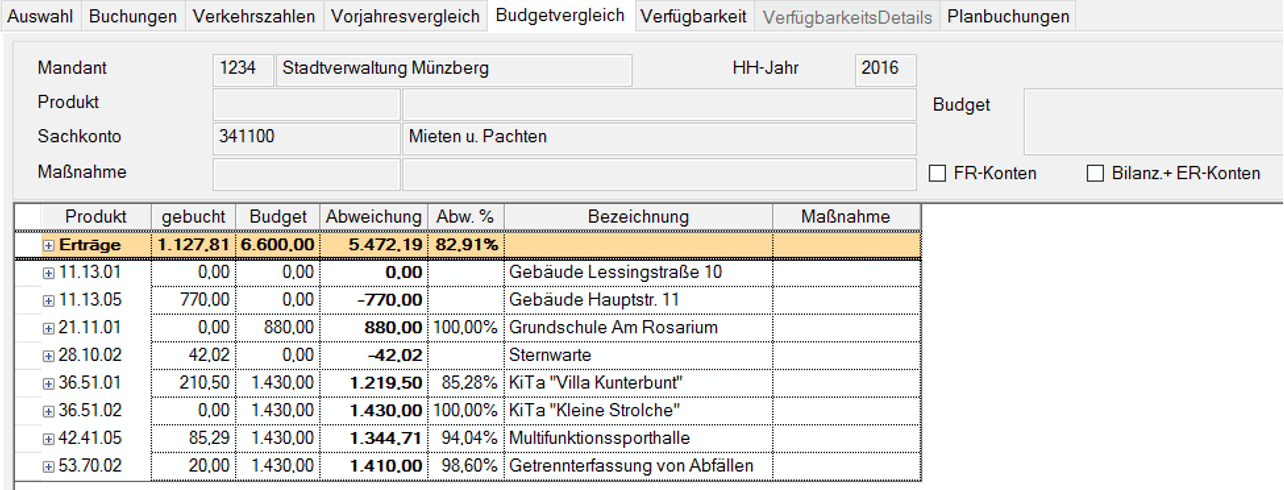Image resolution: width=1284 pixels, height=490 pixels.
Task: Select the Sternwarte table cell
Action: [x=638, y=355]
